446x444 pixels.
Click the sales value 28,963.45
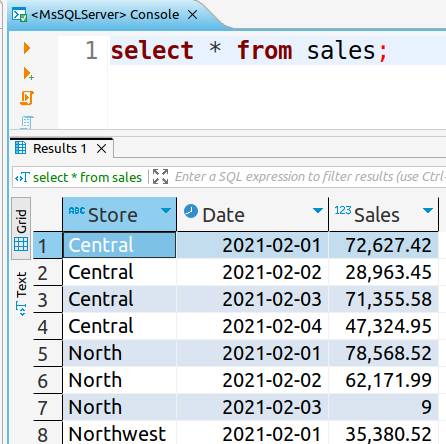tap(383, 272)
